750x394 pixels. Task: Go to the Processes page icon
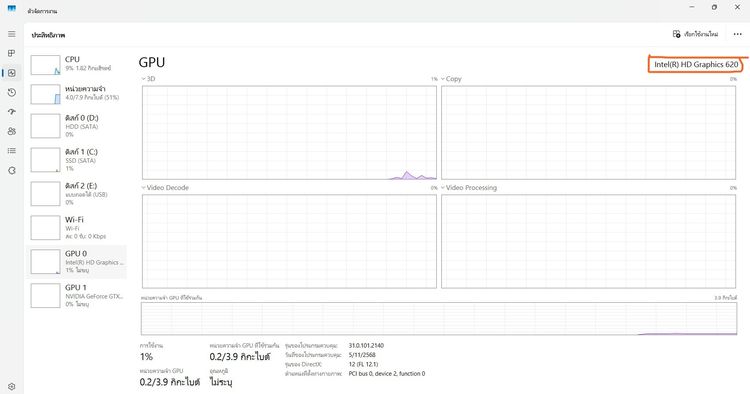click(11, 53)
